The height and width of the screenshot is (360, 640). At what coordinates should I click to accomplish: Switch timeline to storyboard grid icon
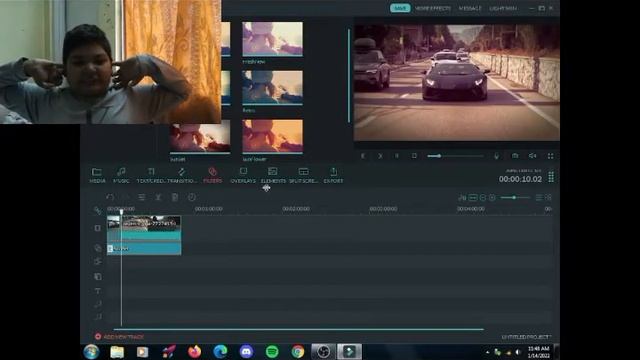tap(548, 198)
